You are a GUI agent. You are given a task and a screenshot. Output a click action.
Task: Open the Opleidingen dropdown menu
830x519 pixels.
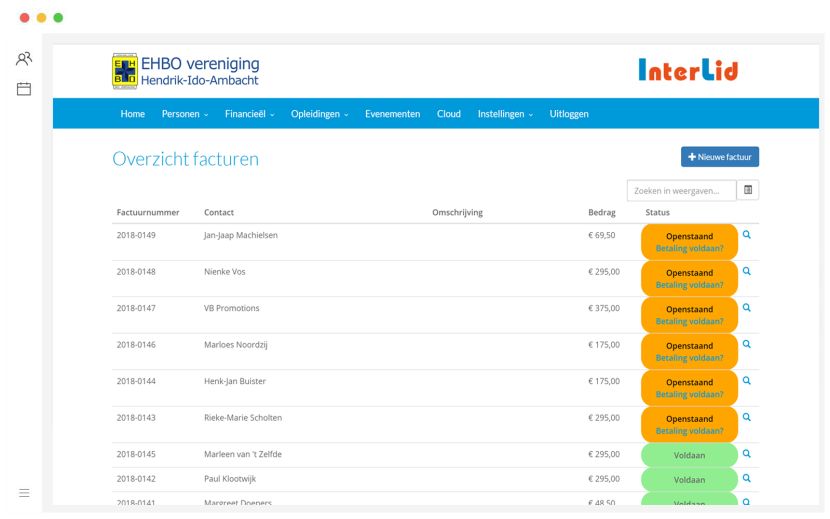pos(319,114)
